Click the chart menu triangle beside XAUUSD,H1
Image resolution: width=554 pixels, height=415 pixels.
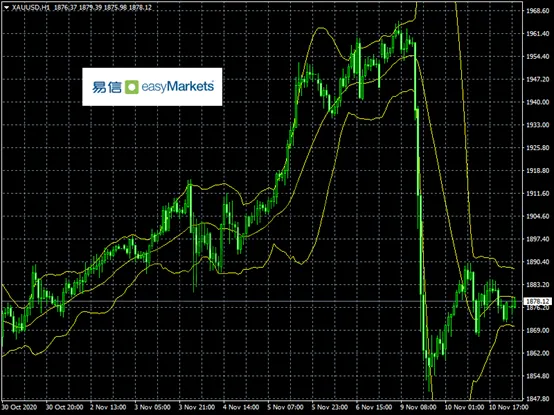(6, 7)
